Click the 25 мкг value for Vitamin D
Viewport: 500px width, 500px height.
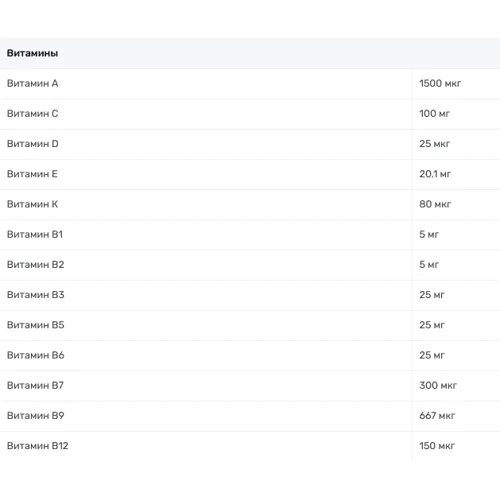434,144
